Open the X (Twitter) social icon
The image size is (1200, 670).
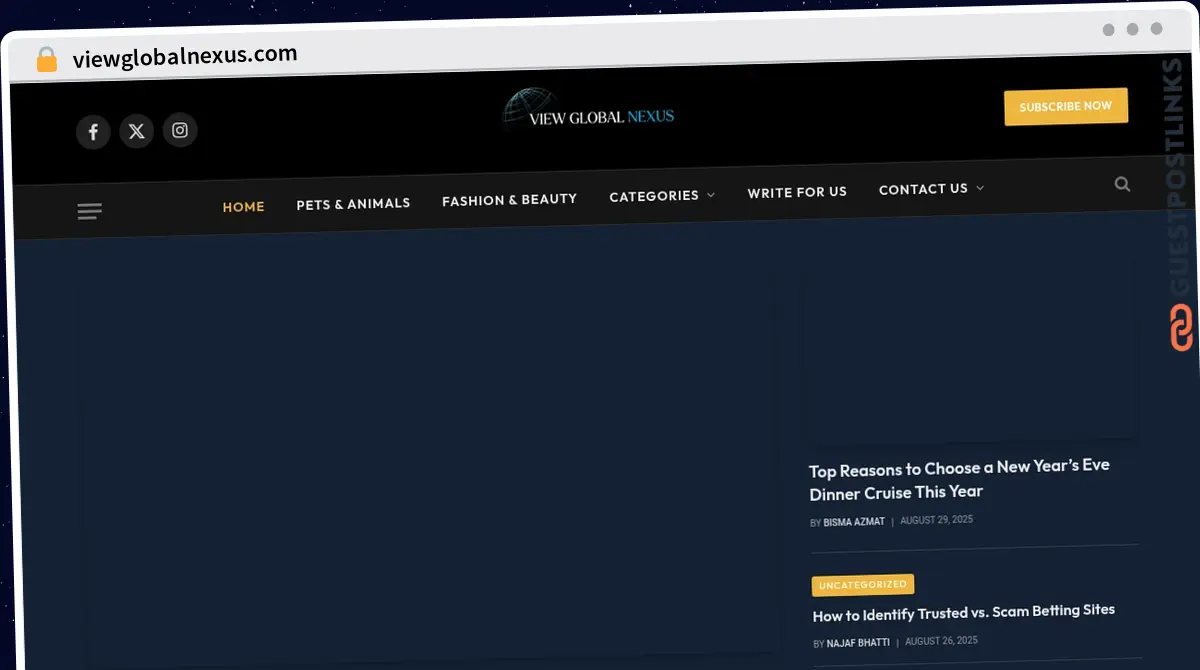137,131
